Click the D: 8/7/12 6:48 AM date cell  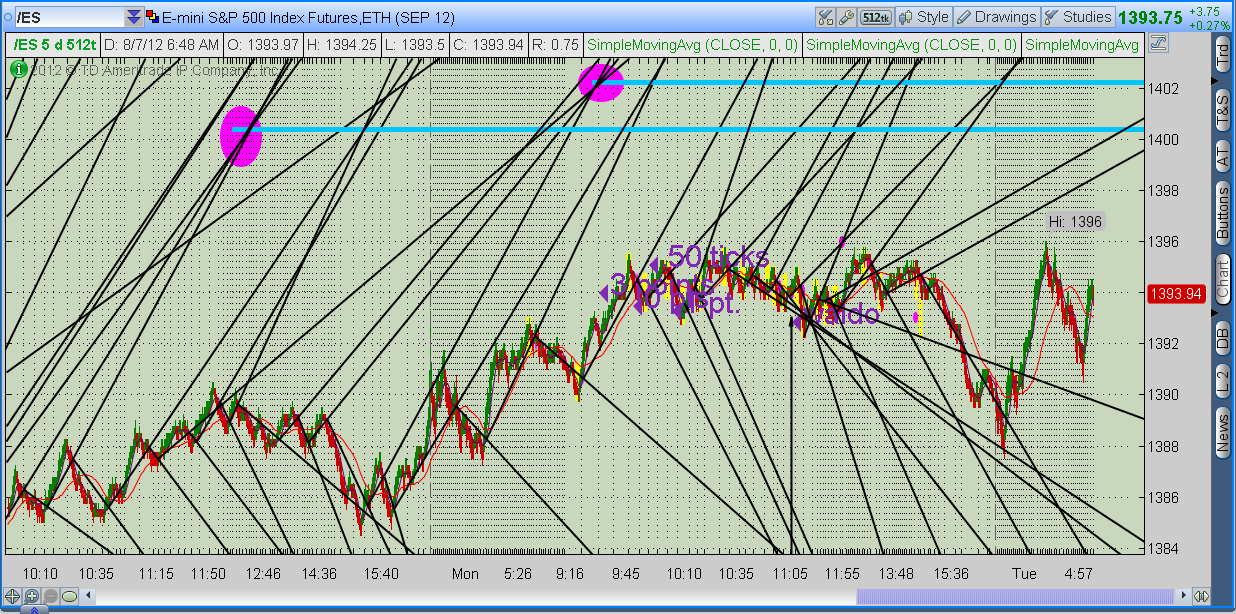click(163, 44)
